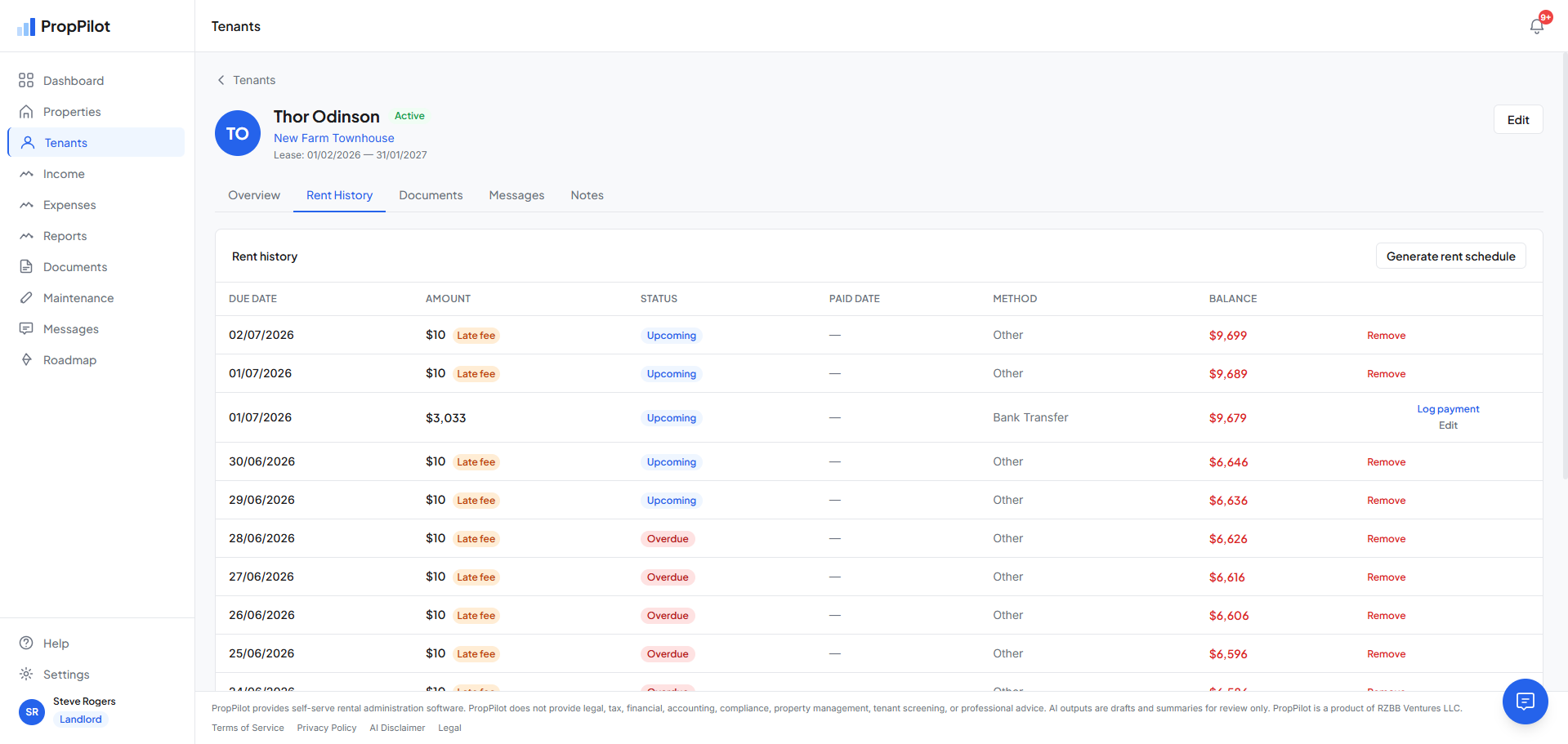Click the TO tenant avatar
1568x744 pixels.
coord(238,133)
